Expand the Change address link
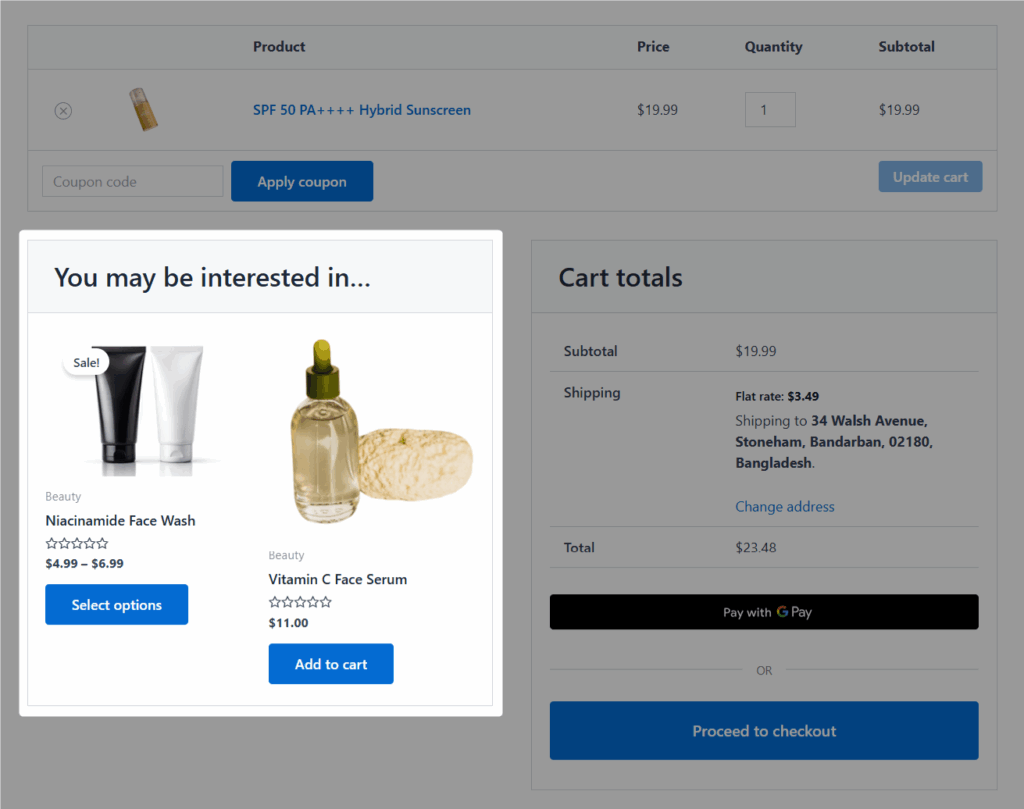 (784, 507)
